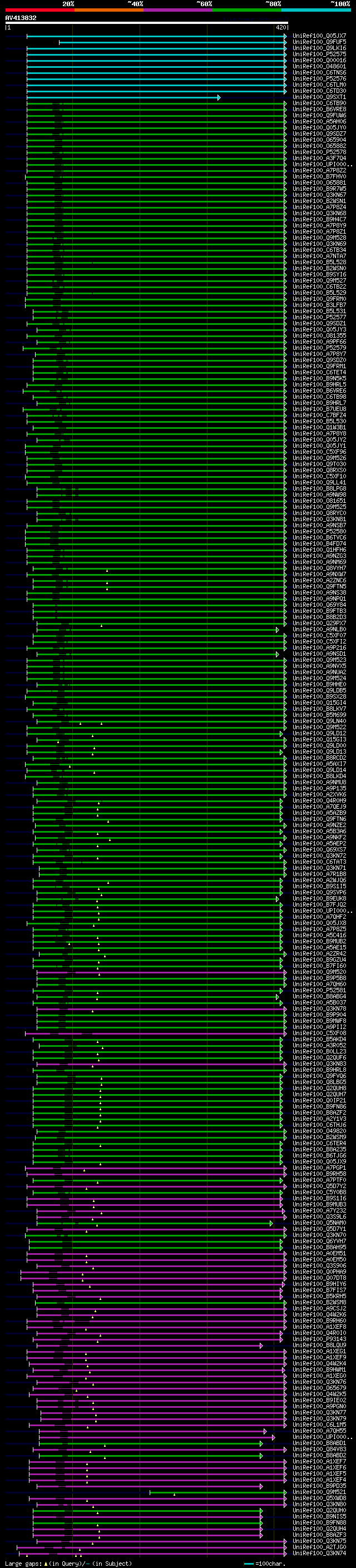The width and height of the screenshot is (356, 1568).
Task: Select label UniRef100_Q05JY0
Action: click(319, 128)
